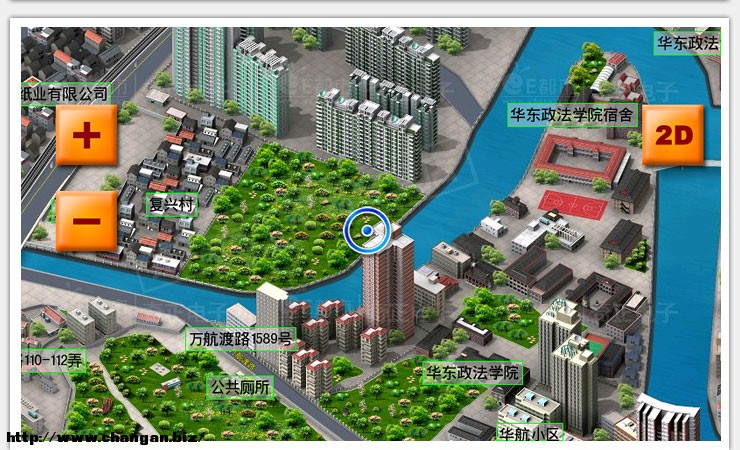Select the 复兴村 map label
The width and height of the screenshot is (740, 450).
click(x=169, y=205)
